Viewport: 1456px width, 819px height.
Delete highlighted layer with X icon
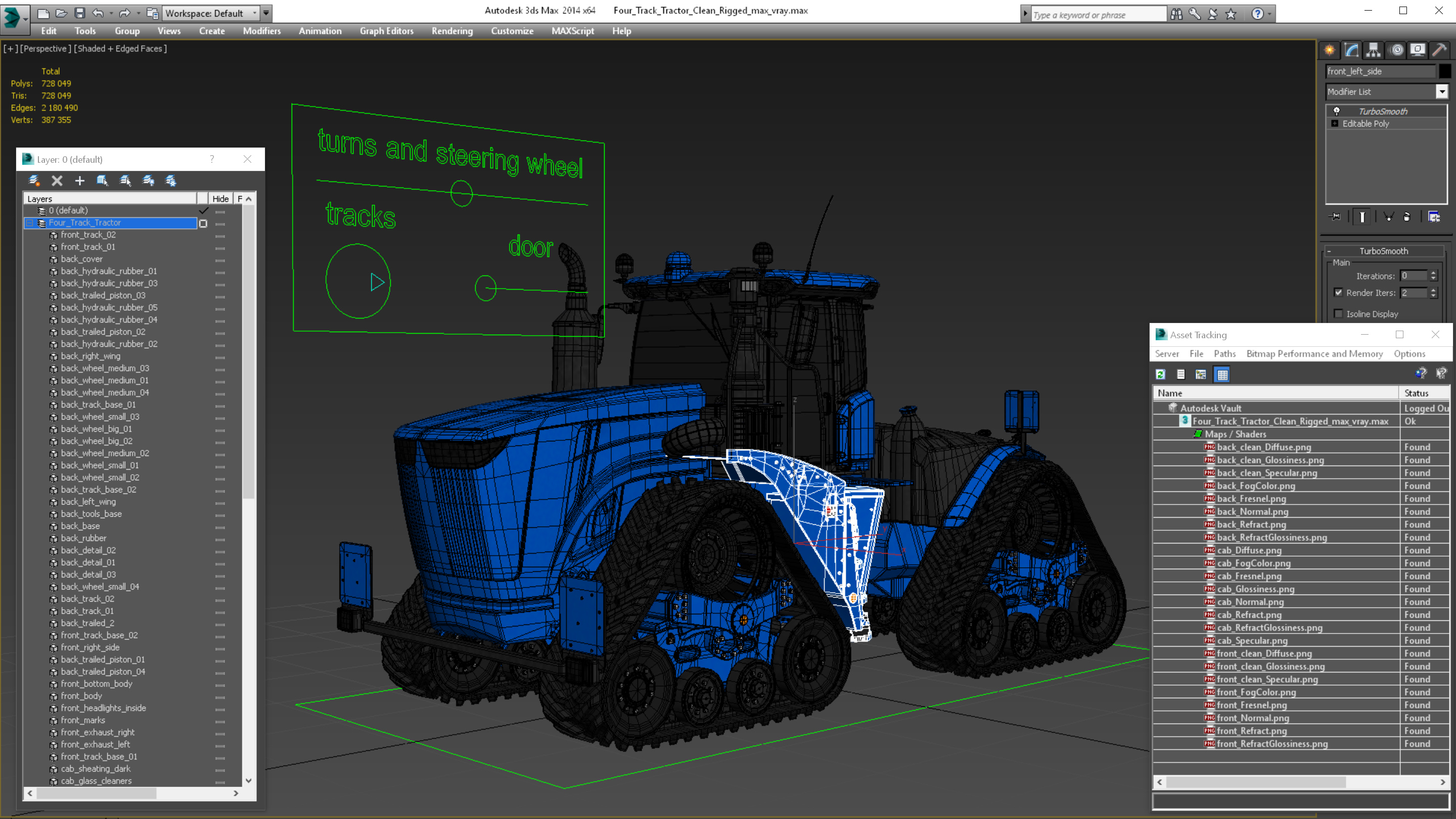(57, 180)
